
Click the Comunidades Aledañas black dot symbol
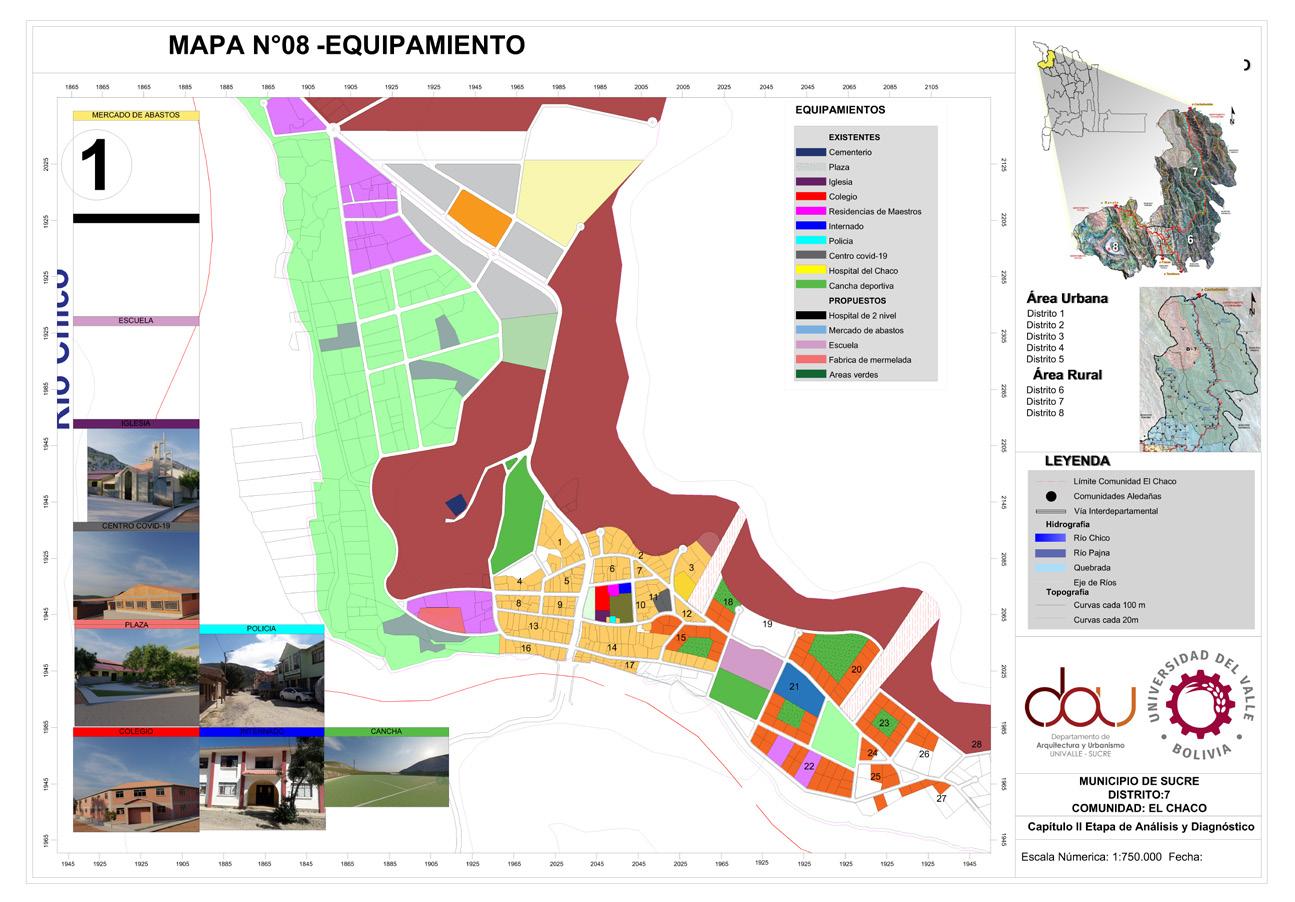pos(1050,496)
